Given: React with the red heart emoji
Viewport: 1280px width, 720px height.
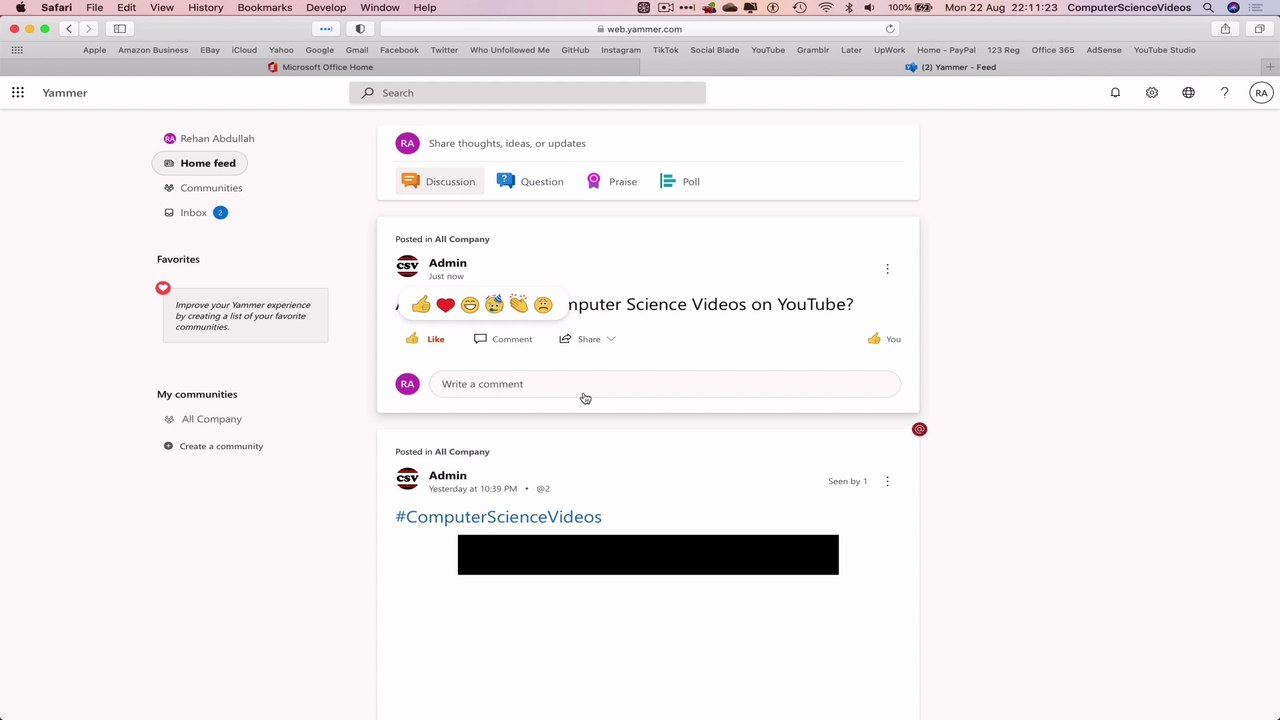Looking at the screenshot, I should [445, 305].
